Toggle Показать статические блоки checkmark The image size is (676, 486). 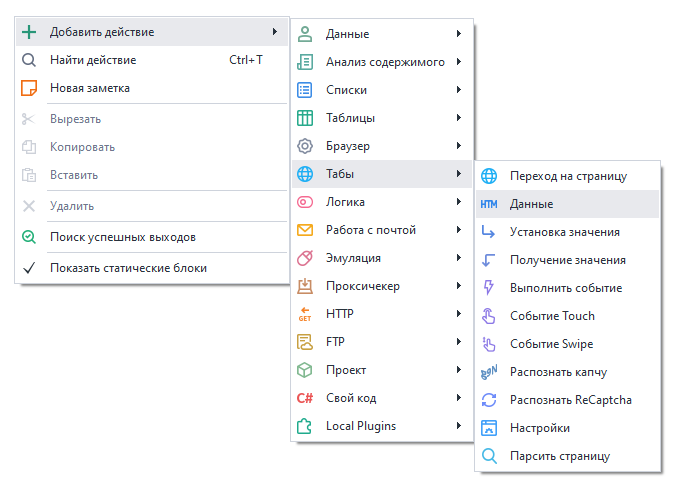pos(29,268)
